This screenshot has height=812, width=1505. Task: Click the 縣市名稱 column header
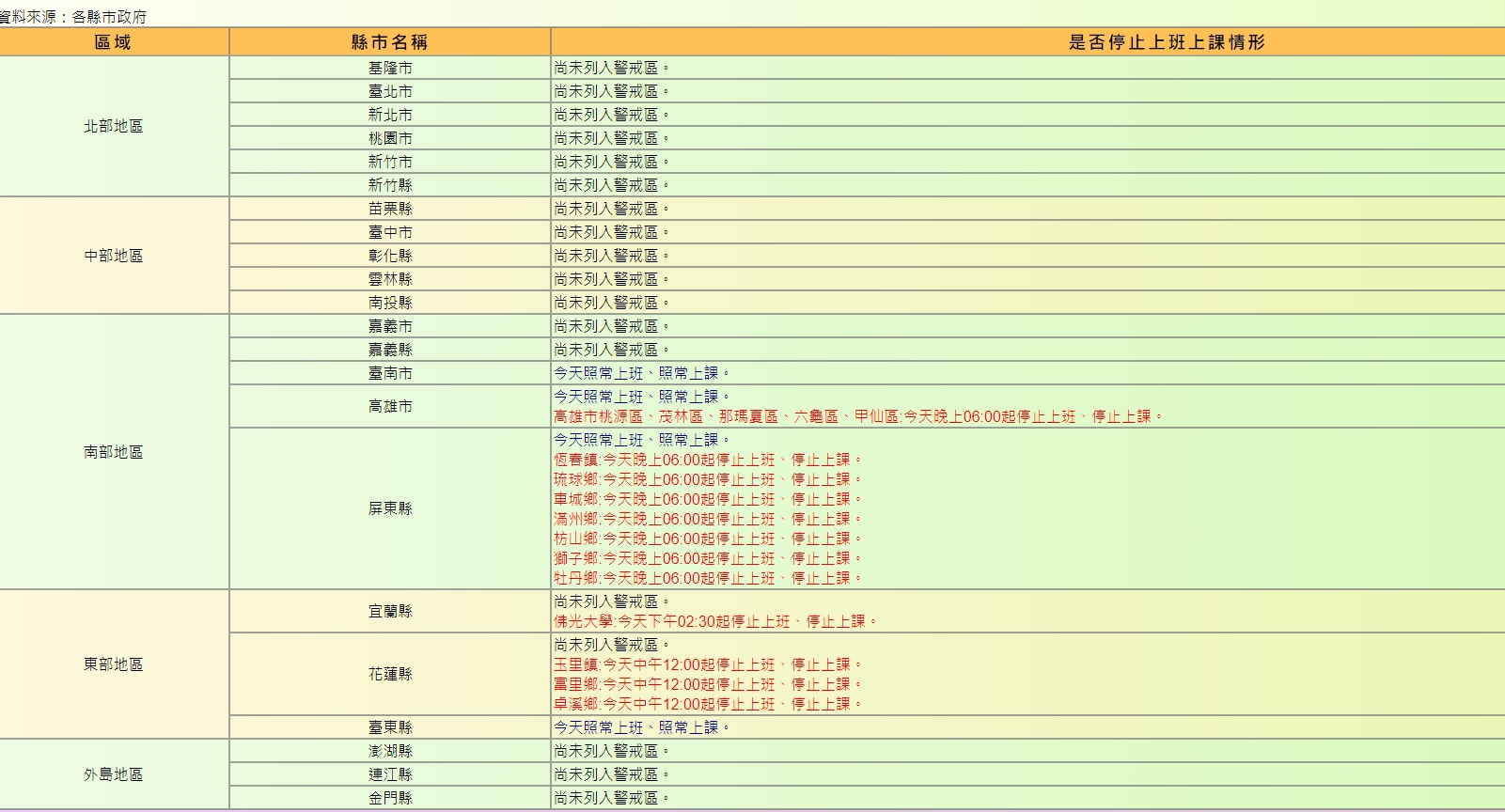pos(390,42)
